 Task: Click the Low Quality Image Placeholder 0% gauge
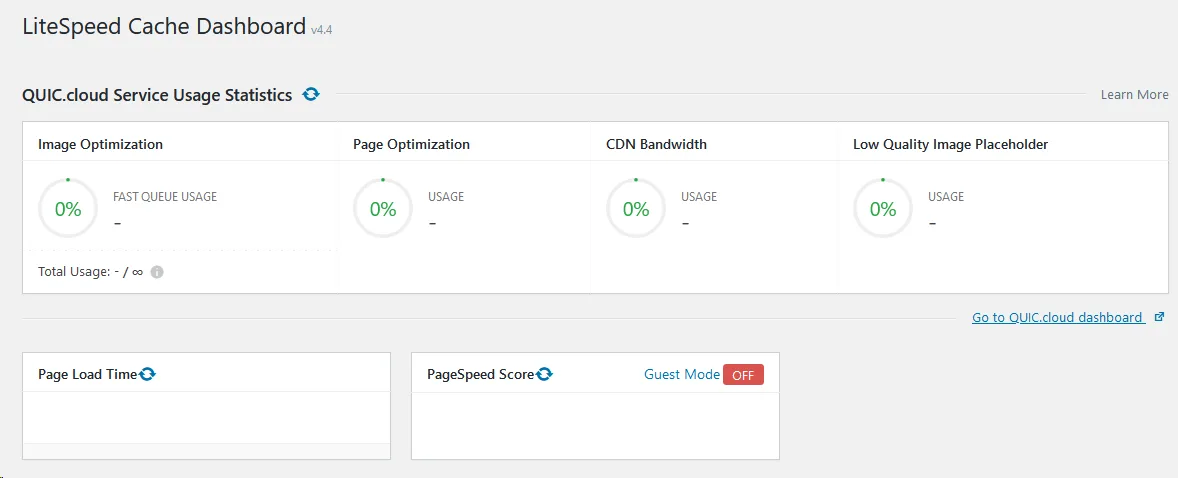pos(883,209)
